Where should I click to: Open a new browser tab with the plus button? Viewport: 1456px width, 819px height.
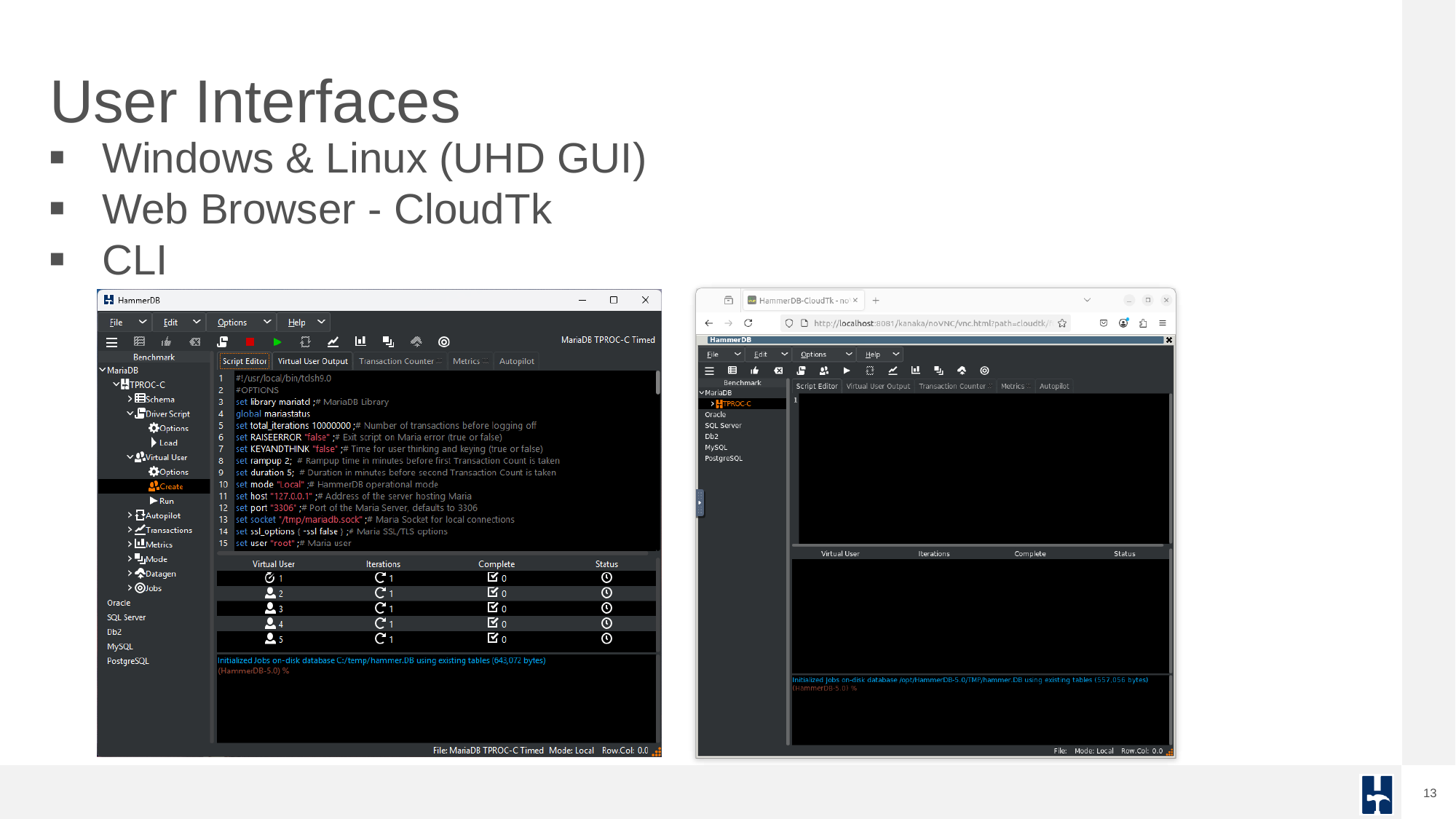tap(876, 301)
